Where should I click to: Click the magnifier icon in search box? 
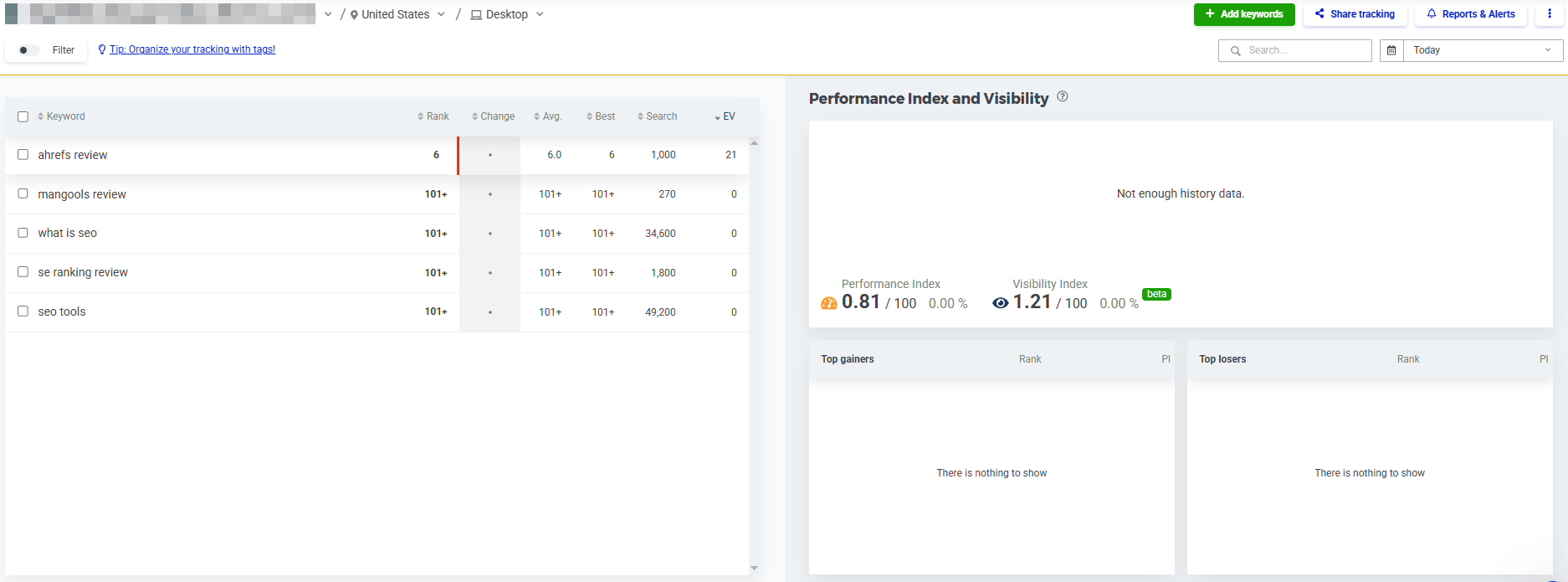pyautogui.click(x=1236, y=50)
